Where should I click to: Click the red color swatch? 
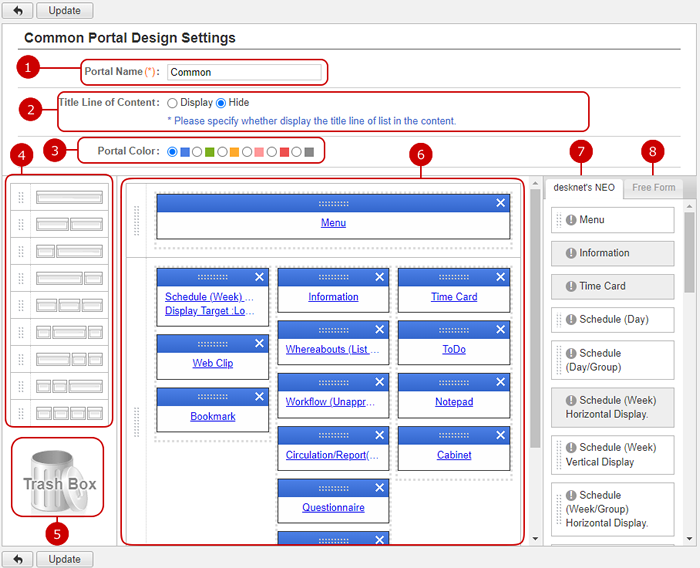tap(284, 152)
